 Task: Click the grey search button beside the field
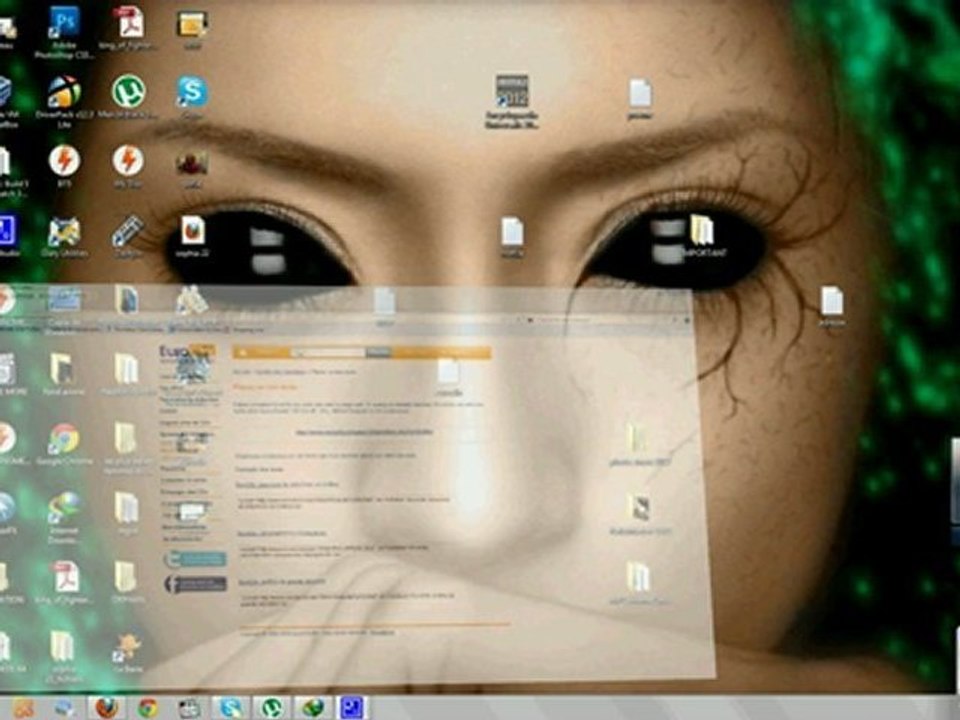pyautogui.click(x=378, y=353)
